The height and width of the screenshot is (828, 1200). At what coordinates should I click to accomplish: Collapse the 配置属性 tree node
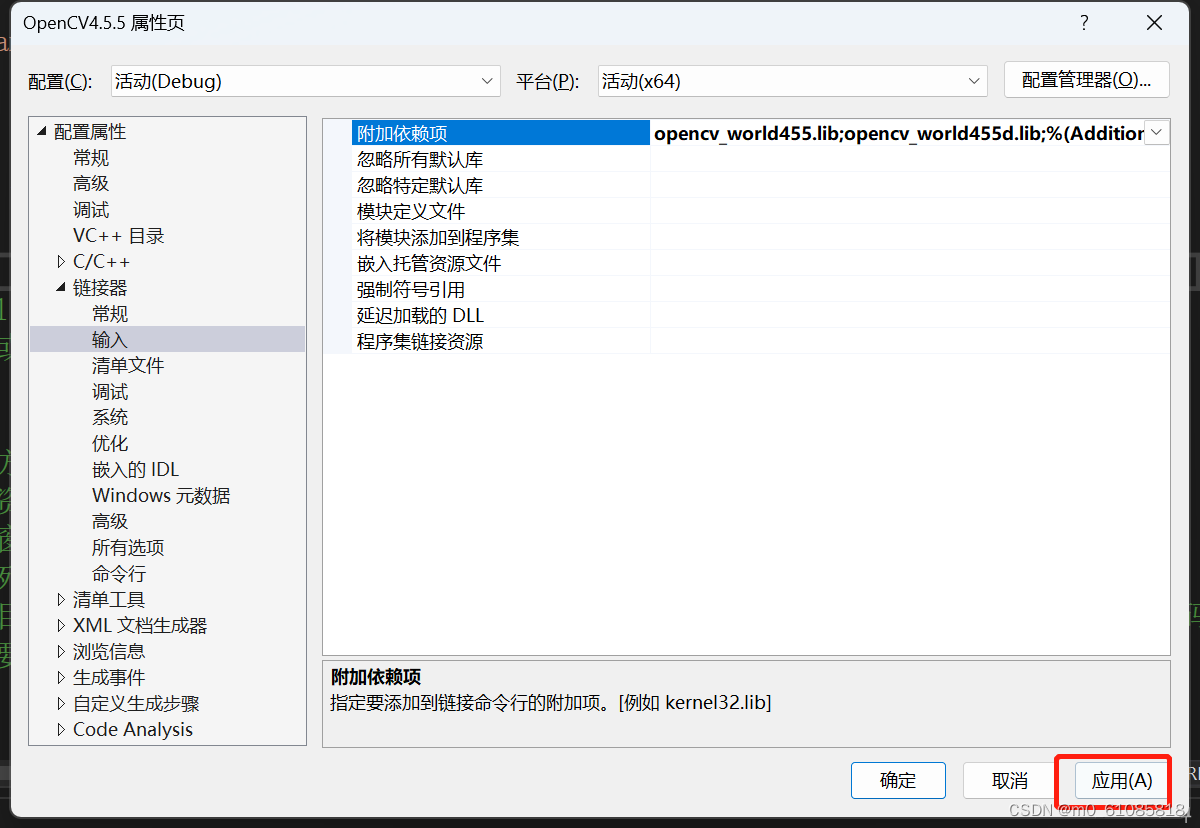tap(42, 132)
